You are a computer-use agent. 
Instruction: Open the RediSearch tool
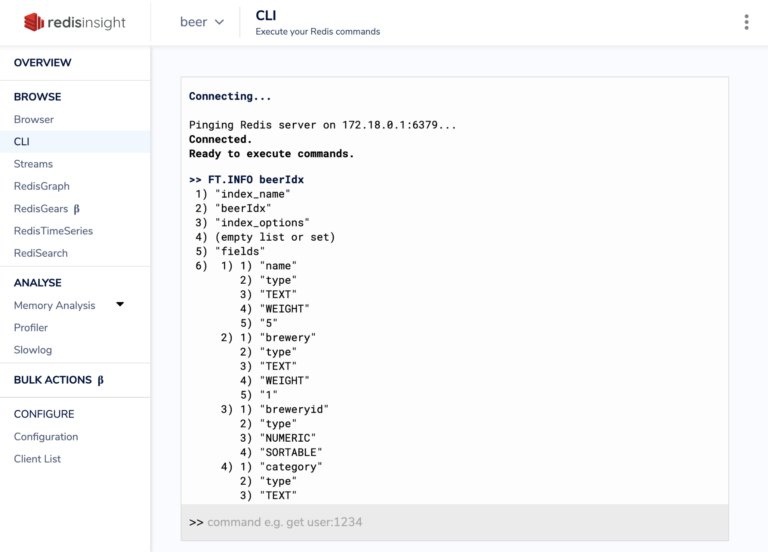[x=40, y=253]
